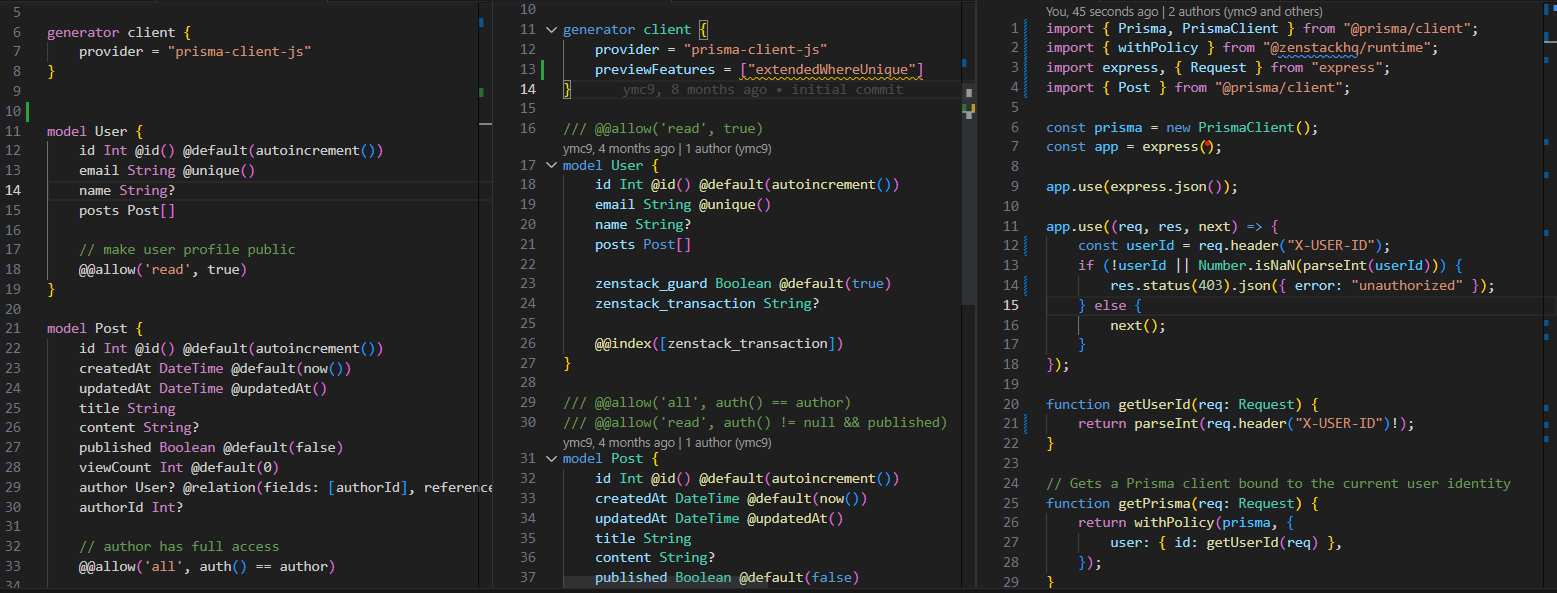Click line number 14 in the left editor gutter

[13, 190]
